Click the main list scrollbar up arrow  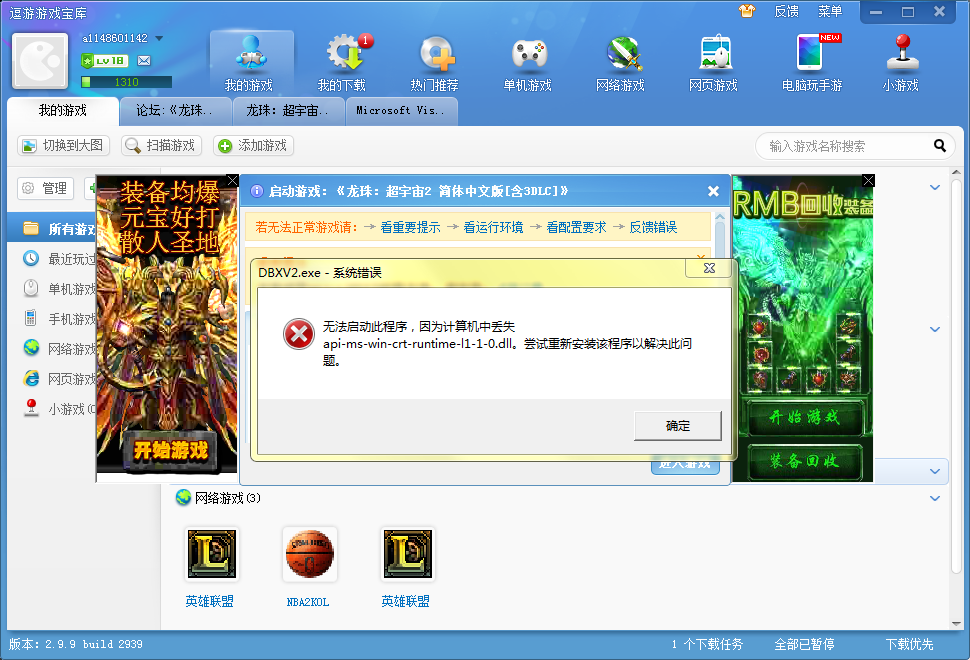[956, 172]
